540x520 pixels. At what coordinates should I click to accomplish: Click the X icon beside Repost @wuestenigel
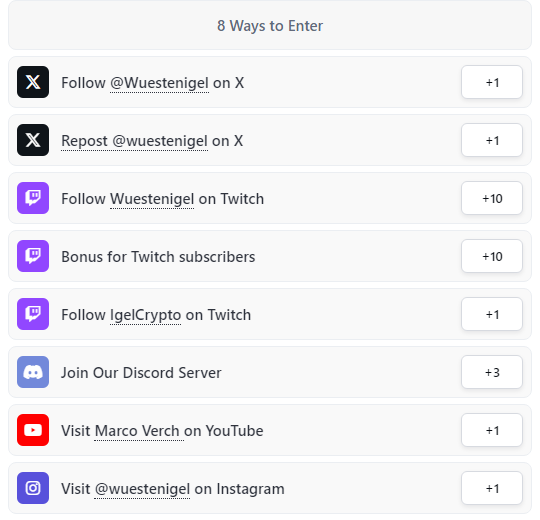point(33,140)
